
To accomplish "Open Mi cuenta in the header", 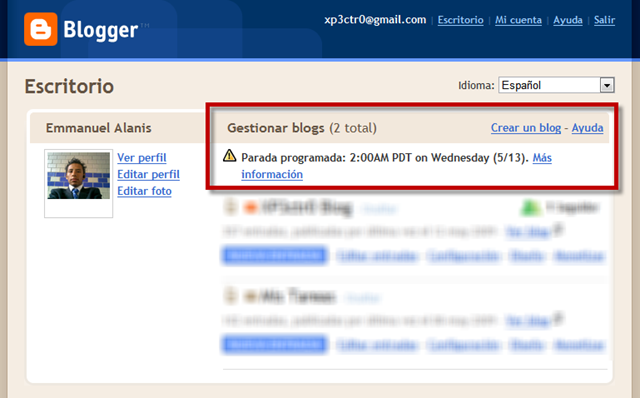I will [x=518, y=20].
